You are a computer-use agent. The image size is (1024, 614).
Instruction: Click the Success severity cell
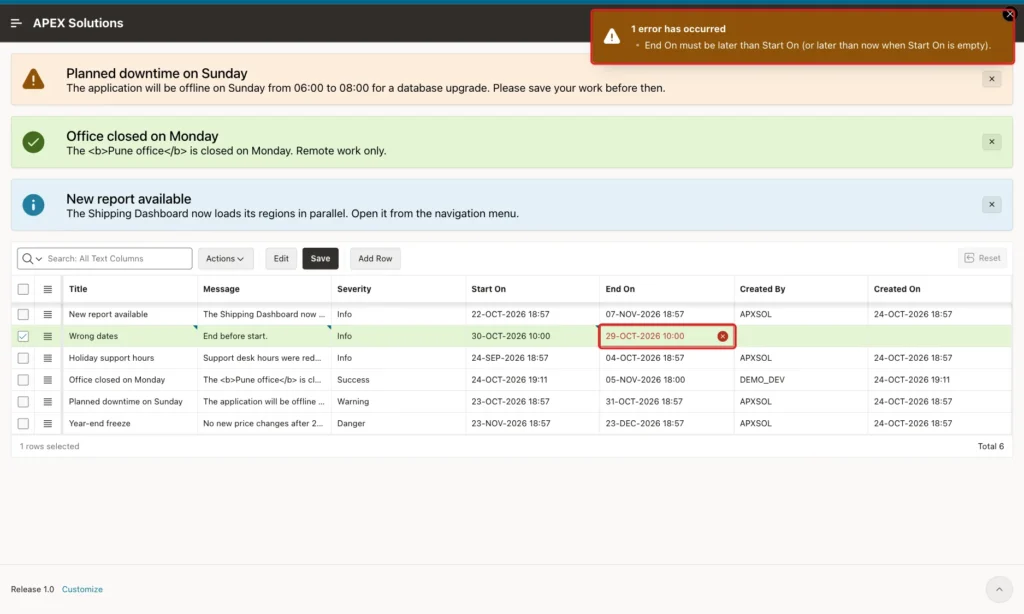tap(398, 380)
